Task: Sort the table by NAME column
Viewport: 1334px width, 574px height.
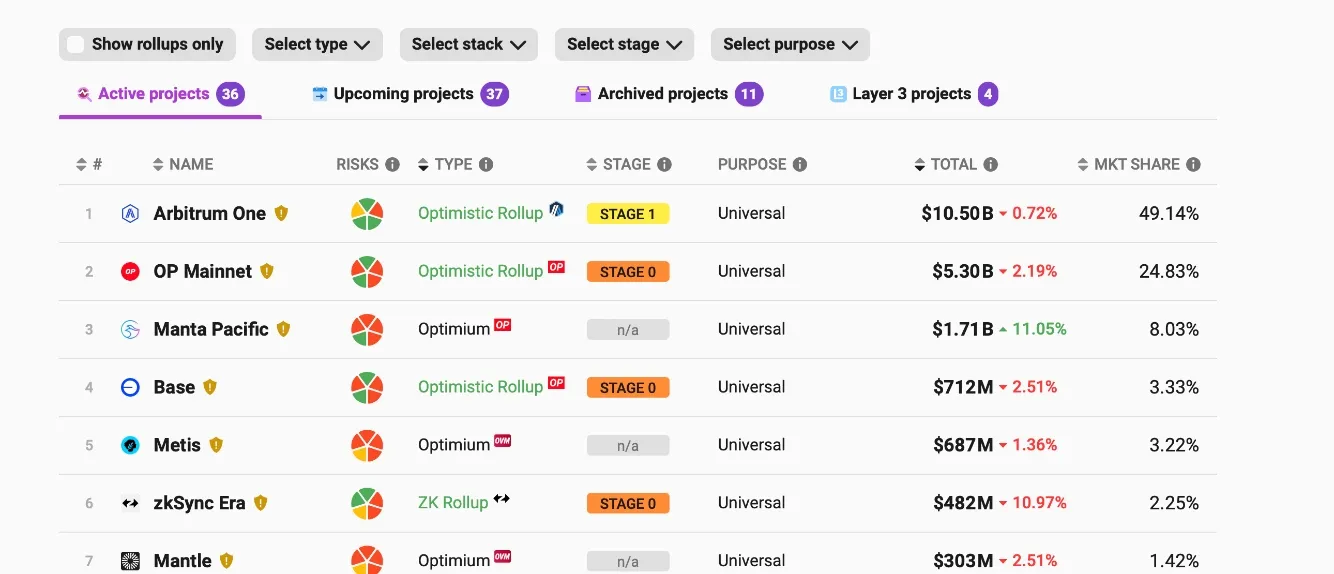Action: coord(183,165)
